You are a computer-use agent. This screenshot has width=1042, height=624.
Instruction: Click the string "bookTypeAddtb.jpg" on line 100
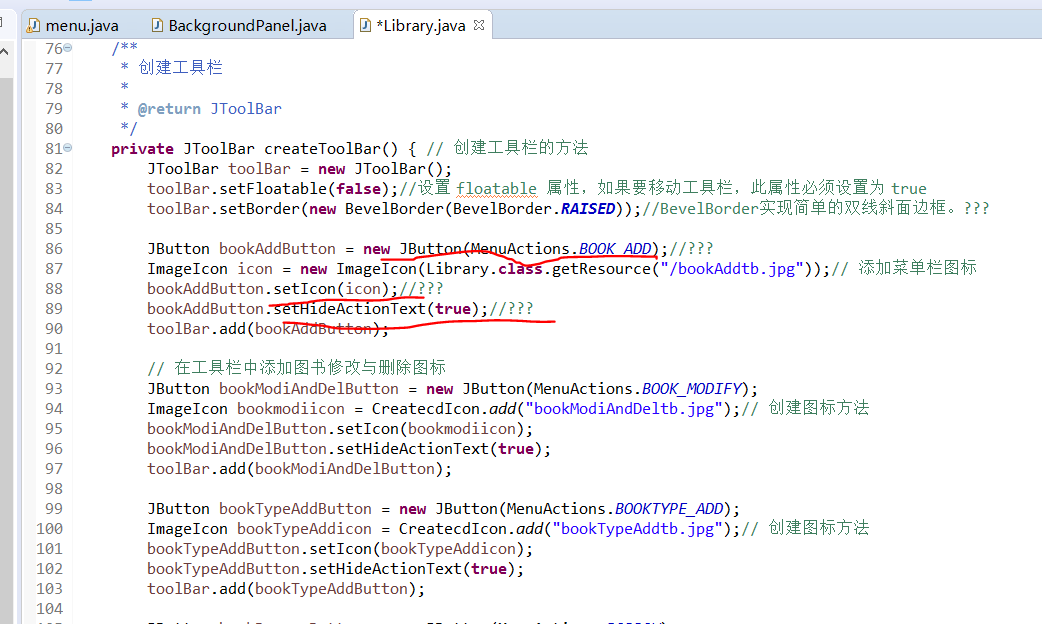click(637, 529)
